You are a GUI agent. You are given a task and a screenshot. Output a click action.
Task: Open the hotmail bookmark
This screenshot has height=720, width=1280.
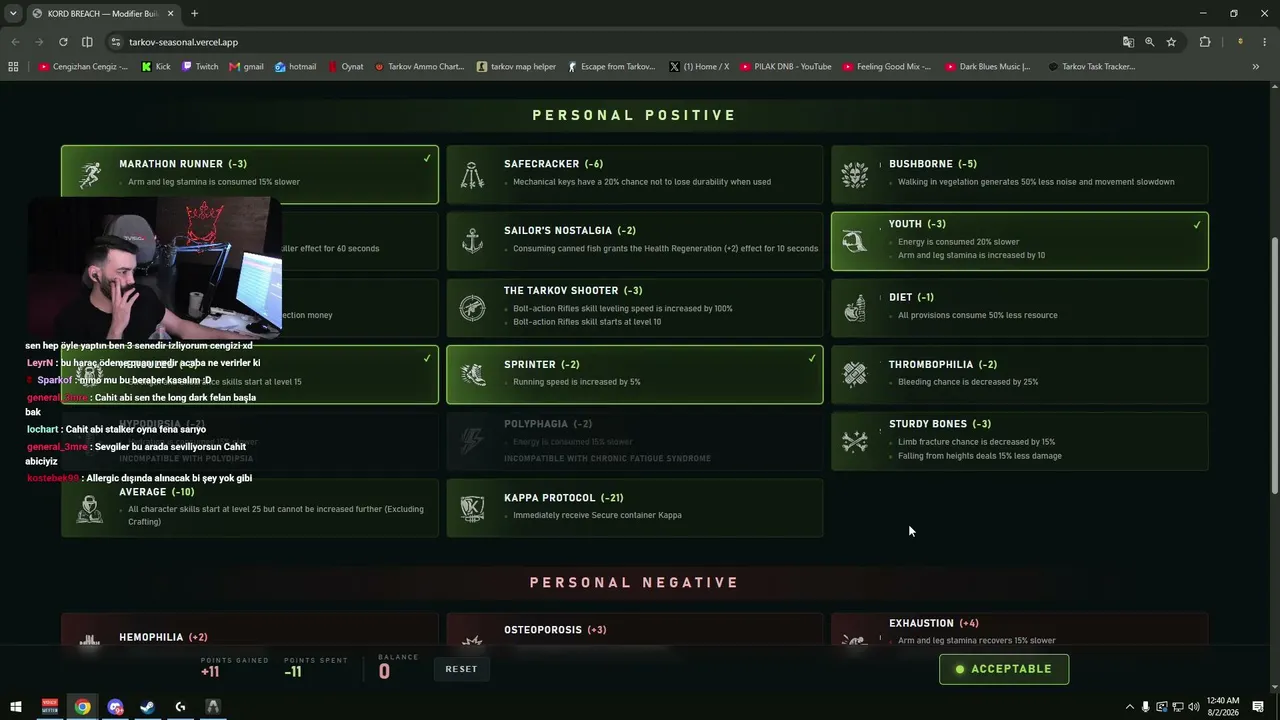pos(296,67)
